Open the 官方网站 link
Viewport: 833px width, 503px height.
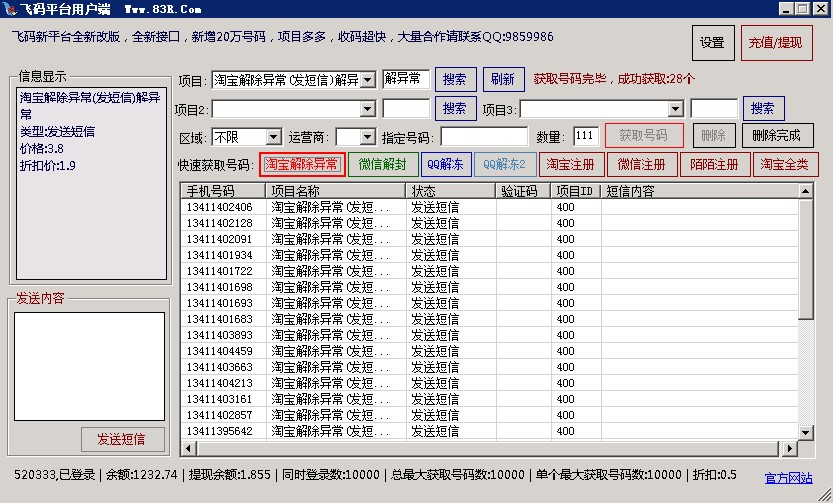788,478
